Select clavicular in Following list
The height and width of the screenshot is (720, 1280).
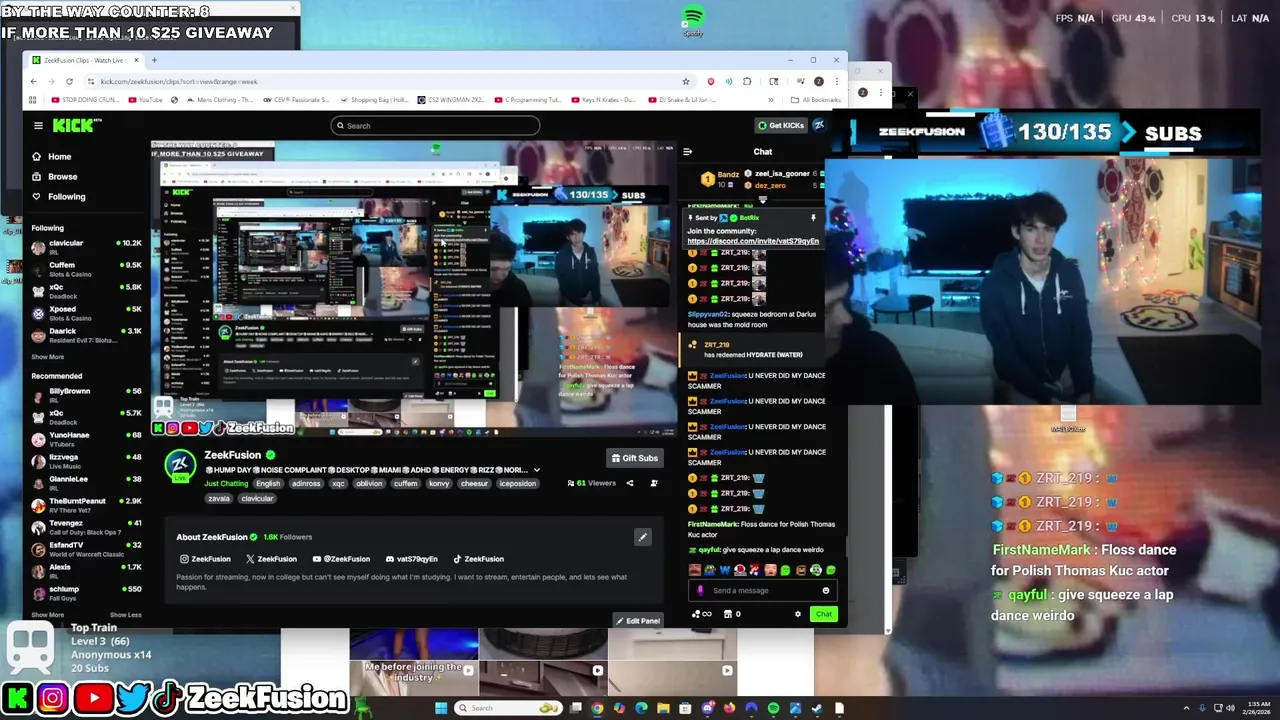[x=88, y=247]
